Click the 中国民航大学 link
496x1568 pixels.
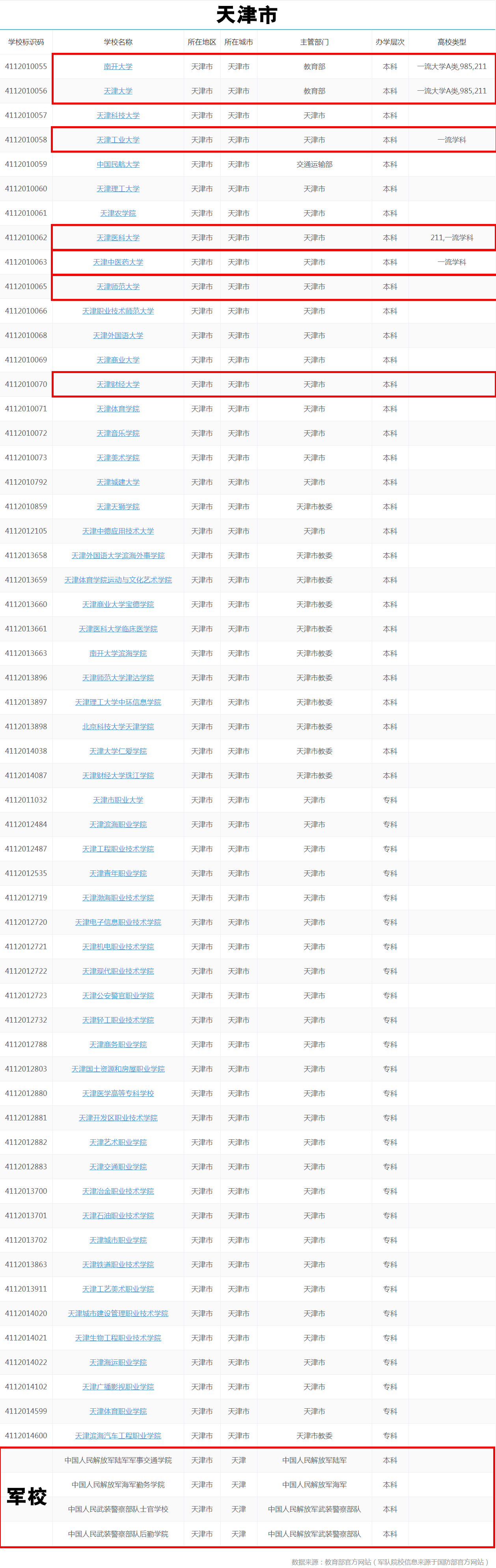tap(118, 164)
